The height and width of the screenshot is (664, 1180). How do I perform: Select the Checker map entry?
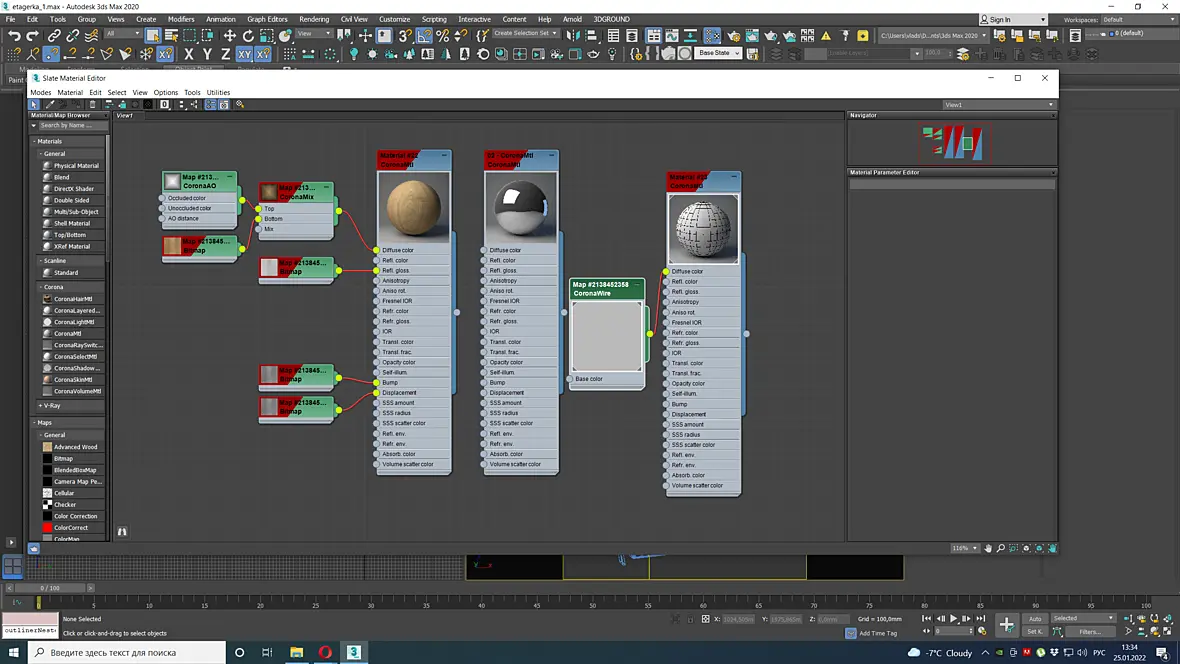64,505
